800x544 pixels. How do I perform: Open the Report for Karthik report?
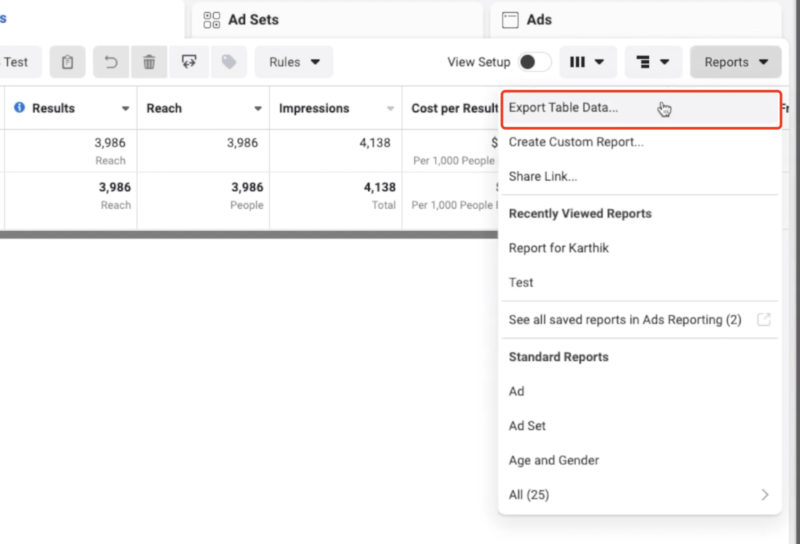coord(558,248)
